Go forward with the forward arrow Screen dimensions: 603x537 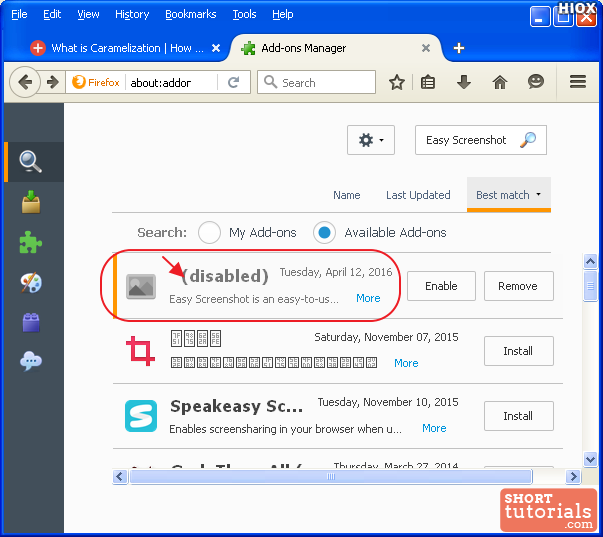pyautogui.click(x=53, y=82)
